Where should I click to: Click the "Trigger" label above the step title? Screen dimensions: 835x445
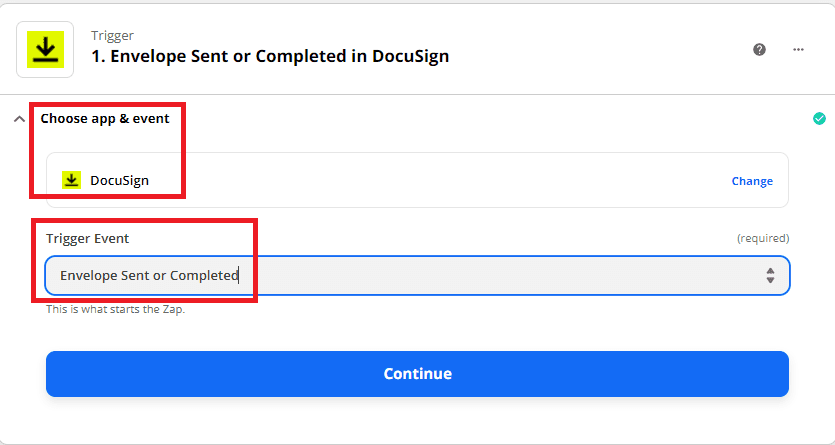(x=111, y=36)
